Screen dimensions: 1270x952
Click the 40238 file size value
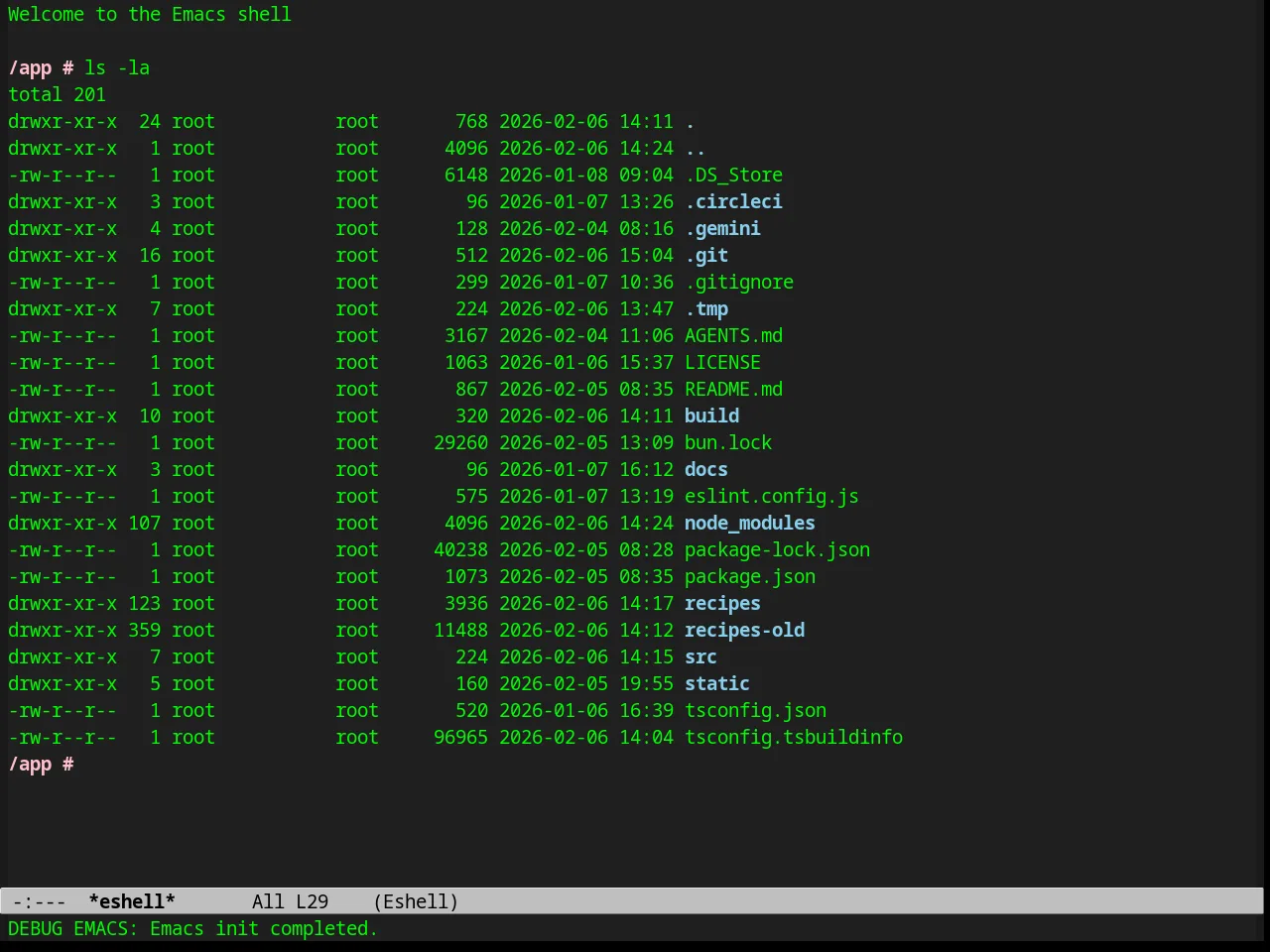460,550
